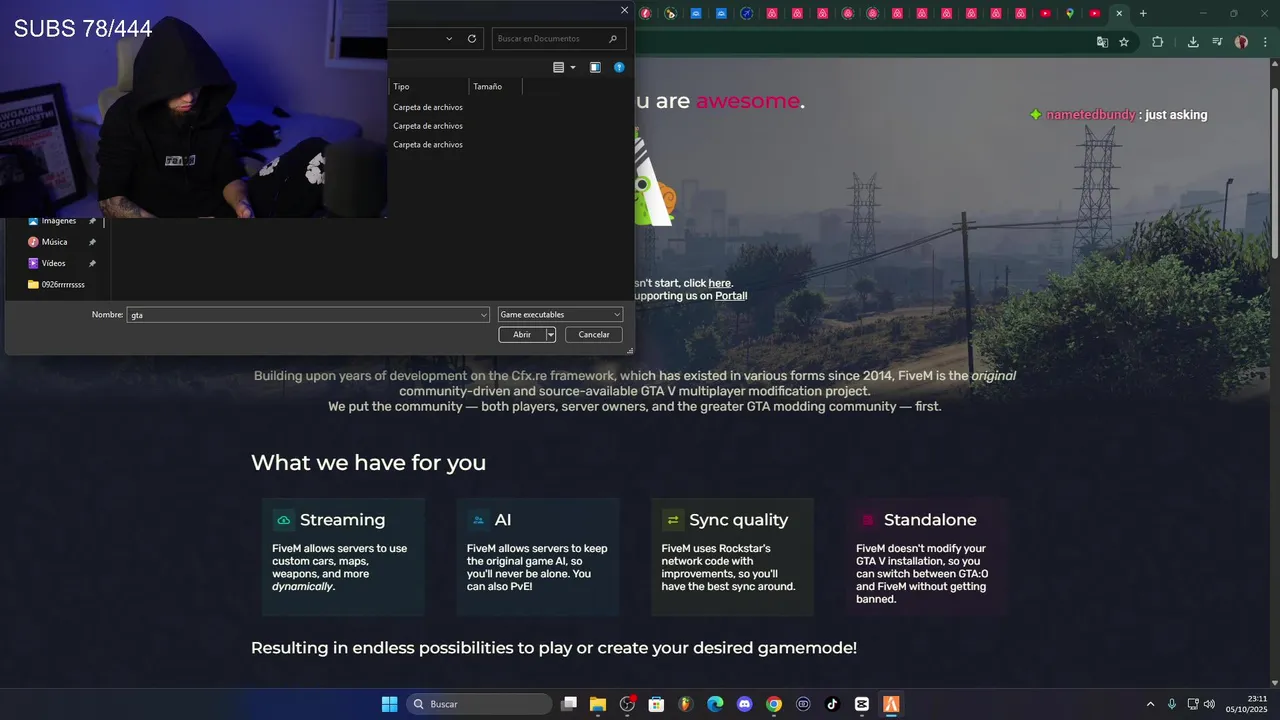The width and height of the screenshot is (1280, 720).
Task: Open Task View from the taskbar
Action: pos(569,704)
